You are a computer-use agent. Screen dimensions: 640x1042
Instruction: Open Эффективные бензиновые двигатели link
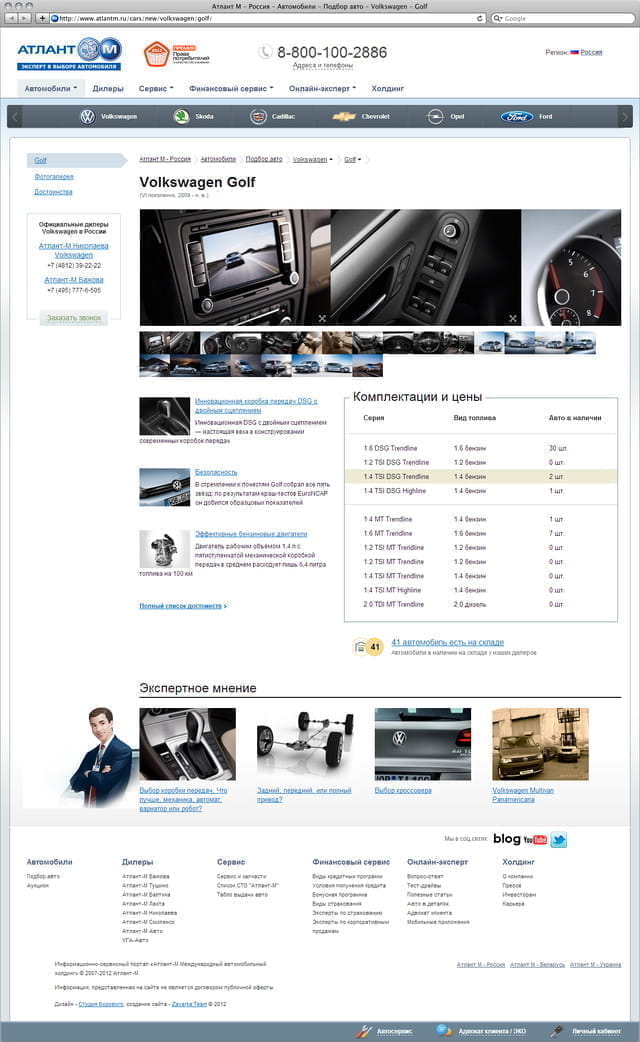[x=251, y=534]
